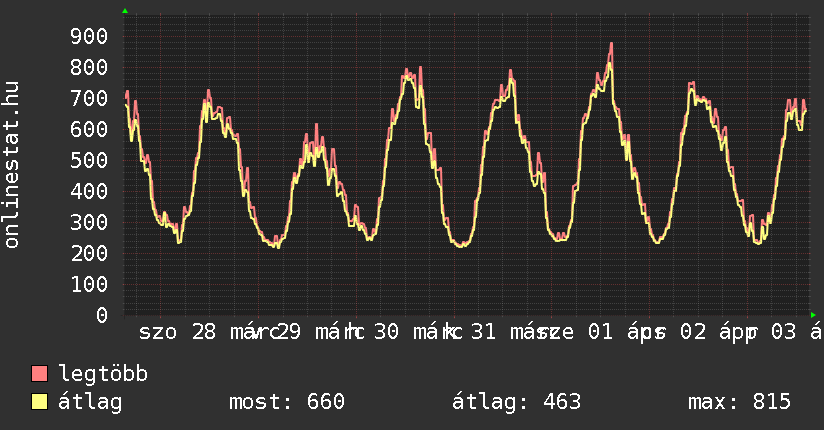Select the "szo 28" date on the x-axis
The height and width of the screenshot is (430, 824).
[177, 332]
